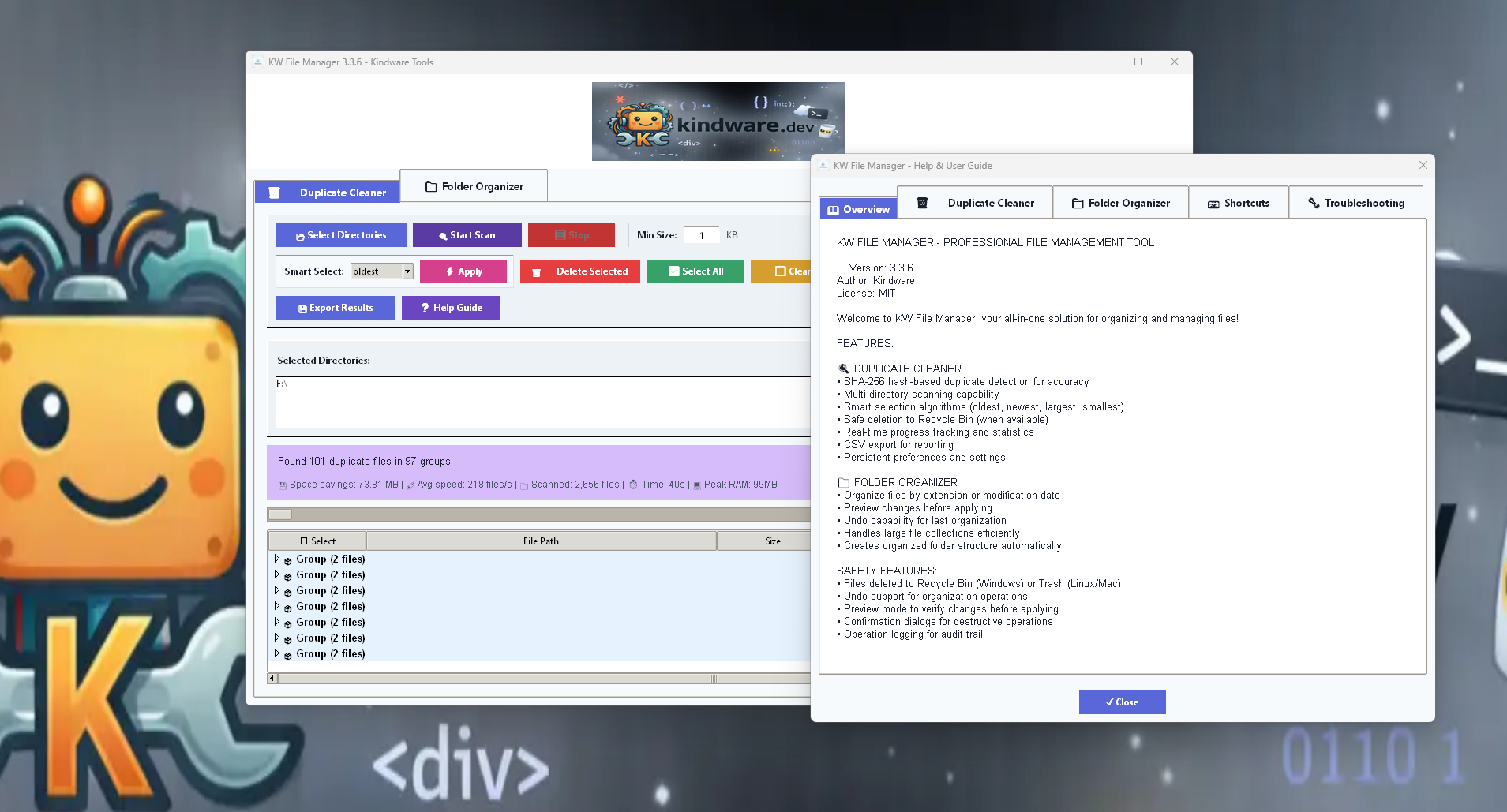Click the magnifier icon on Start Scan
Screen dimensions: 1507x812
click(443, 236)
